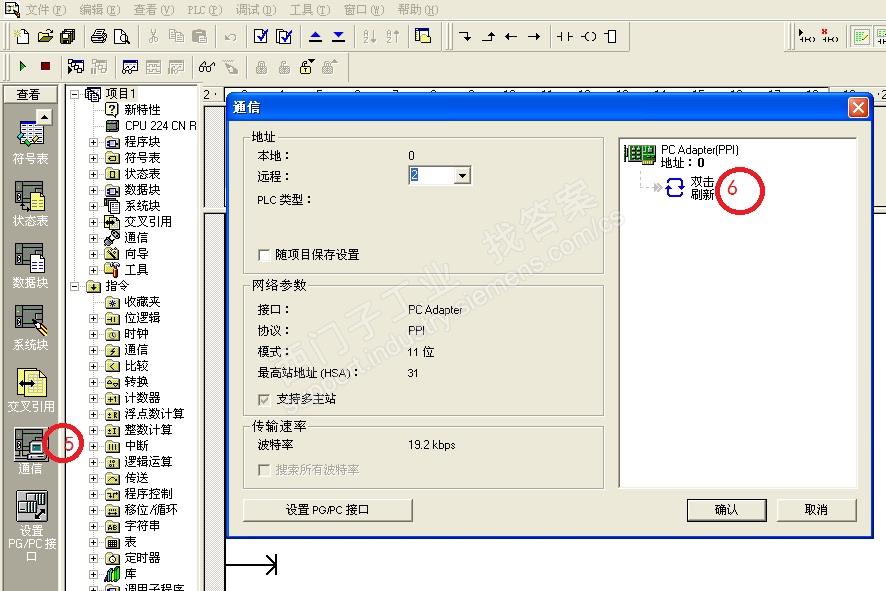Click the green Run PLC icon

(x=23, y=66)
